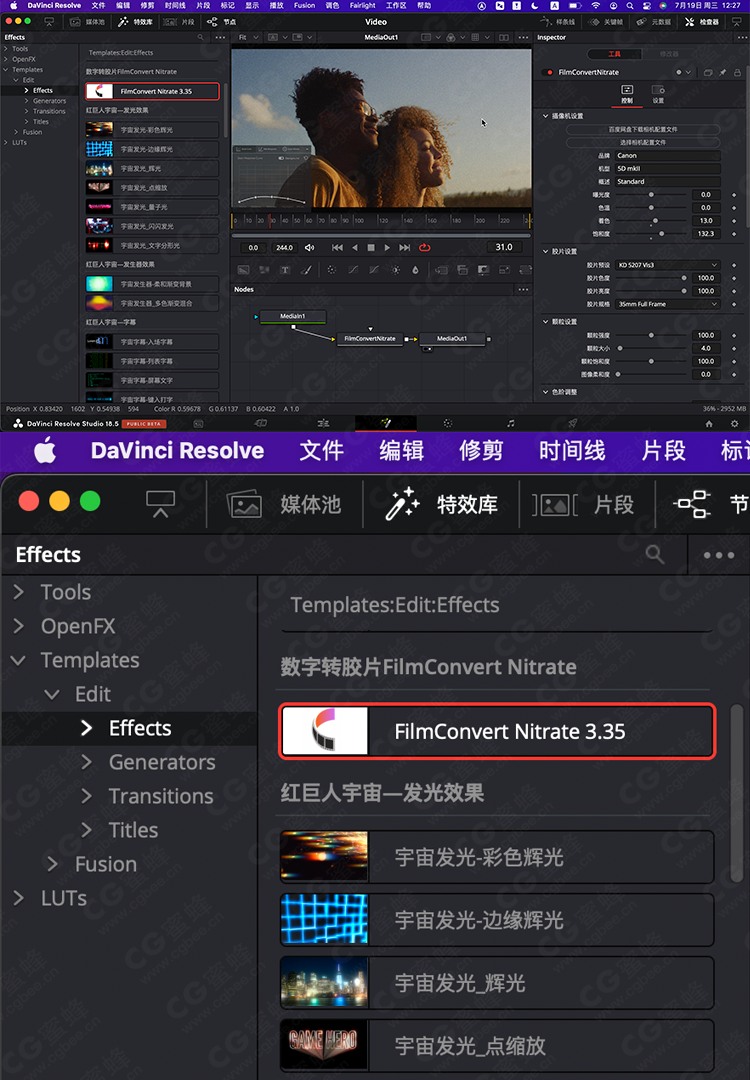Viewport: 750px width, 1080px height.
Task: Play the clip forward
Action: click(387, 247)
